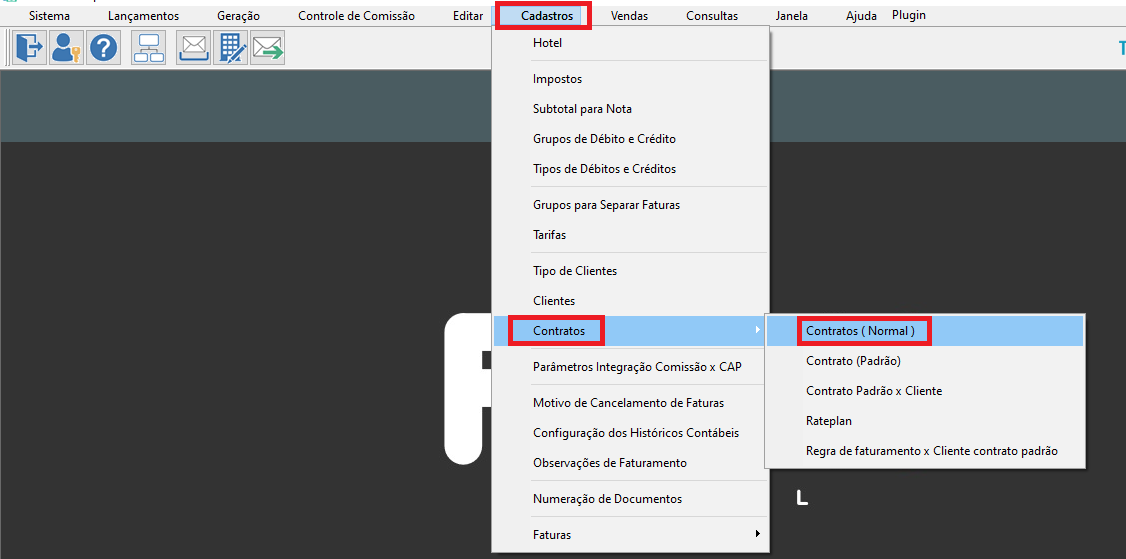Open the Controle de Comissão menu
This screenshot has width=1126, height=559.
(x=356, y=16)
